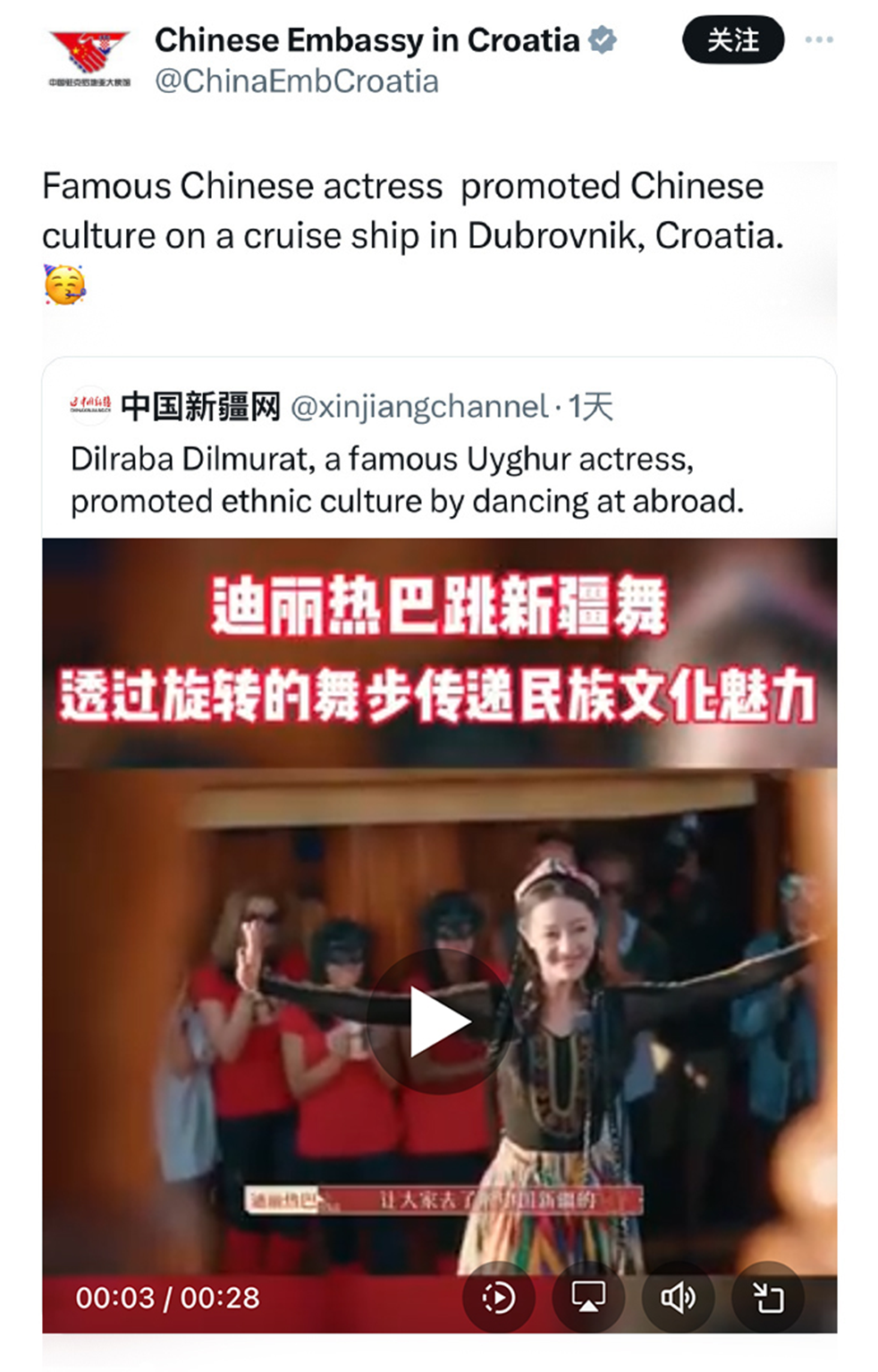
Task: Click the rotate fullscreen video icon
Action: tap(768, 1297)
